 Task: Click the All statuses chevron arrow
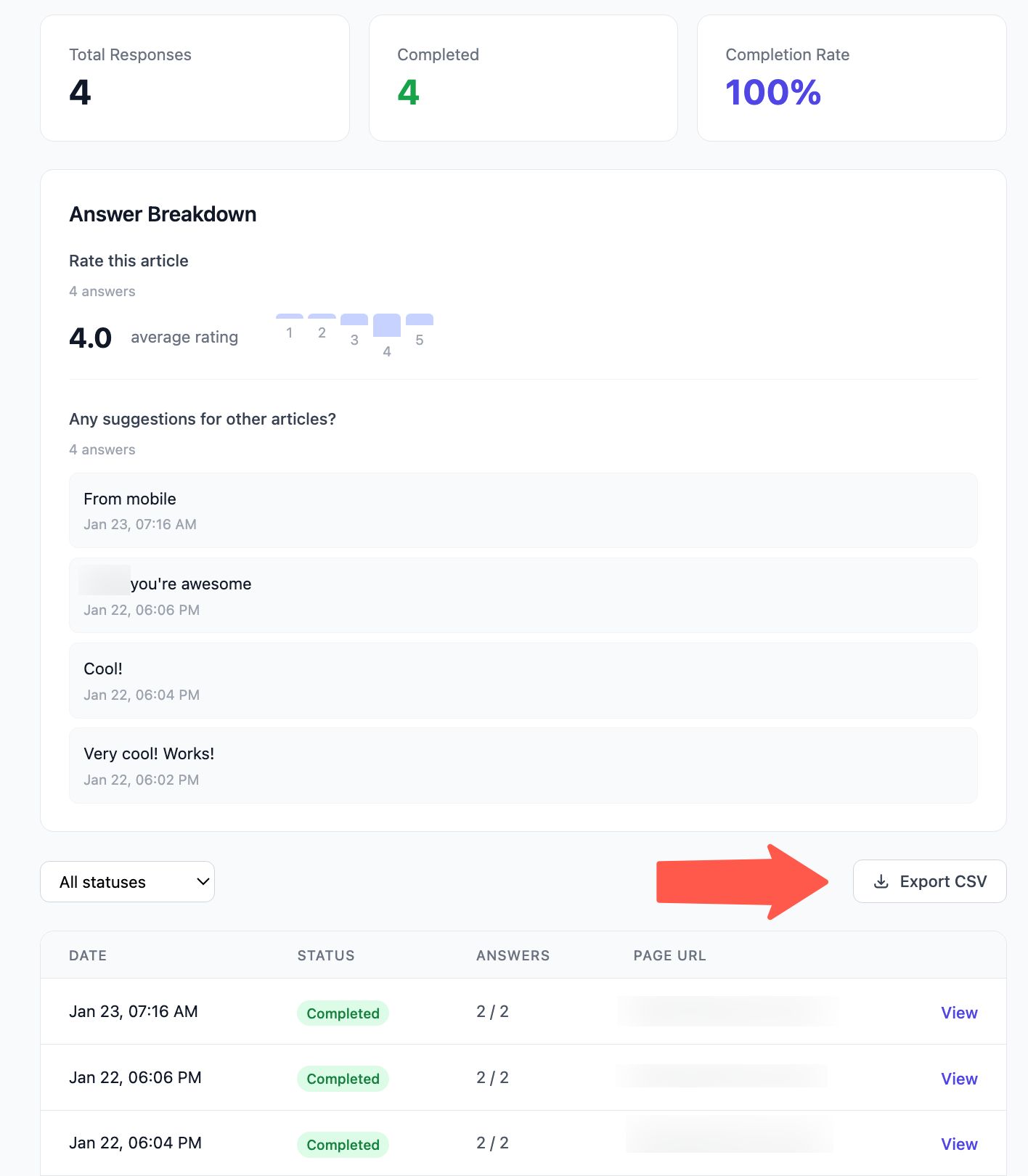[x=203, y=881]
